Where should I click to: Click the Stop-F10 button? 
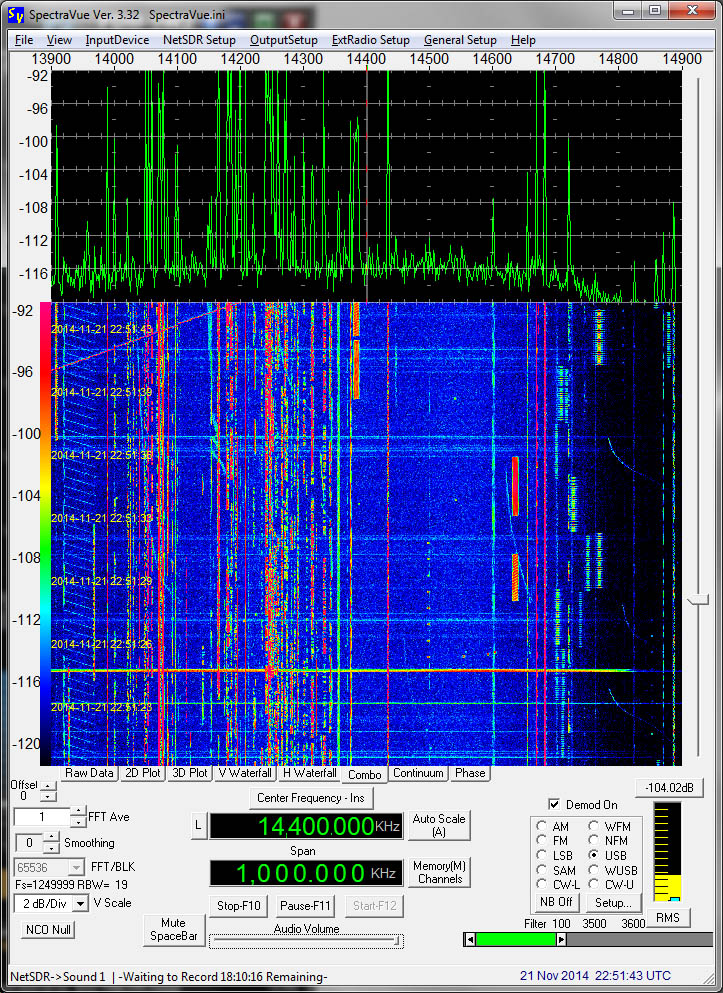(x=239, y=906)
